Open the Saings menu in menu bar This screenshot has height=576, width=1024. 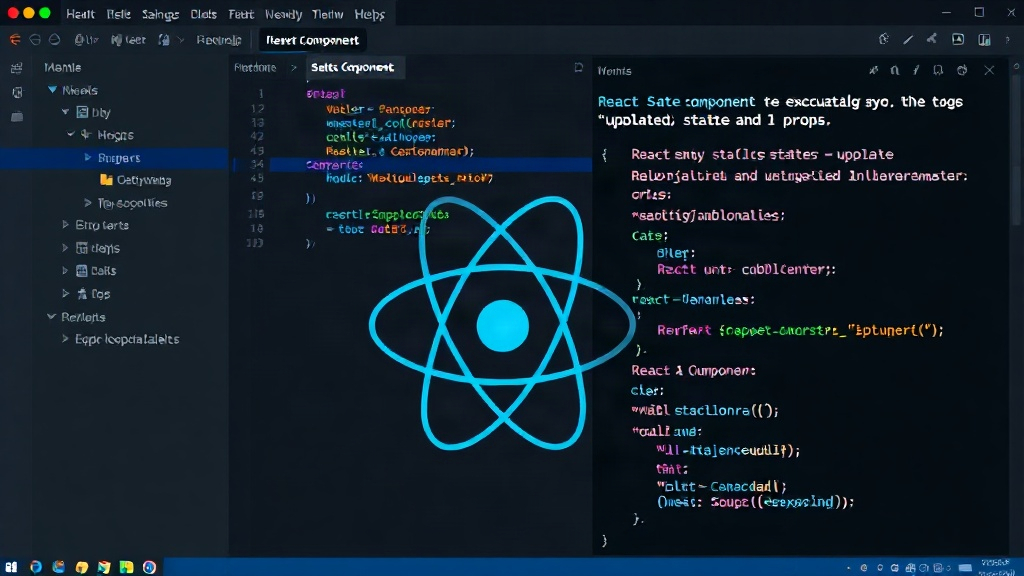click(160, 14)
